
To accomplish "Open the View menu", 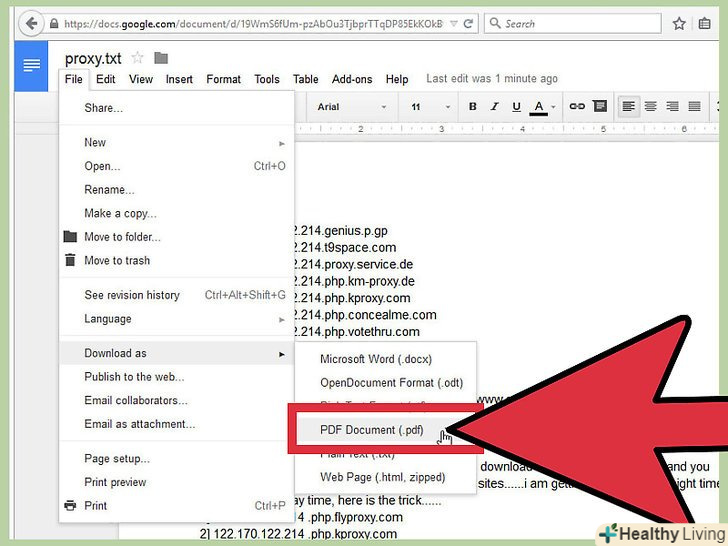I will [x=141, y=79].
